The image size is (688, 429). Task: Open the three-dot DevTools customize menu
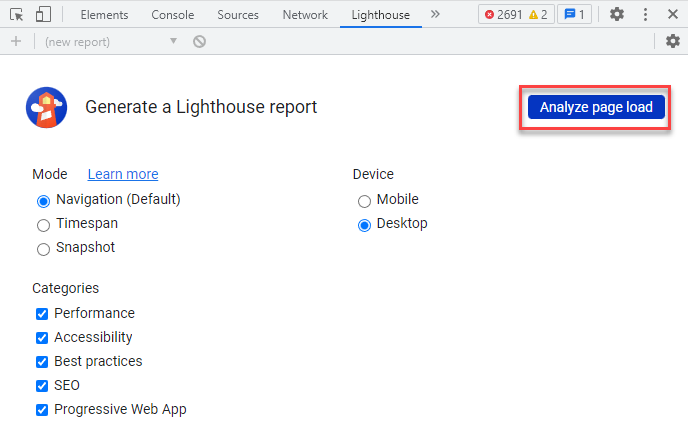click(x=645, y=14)
